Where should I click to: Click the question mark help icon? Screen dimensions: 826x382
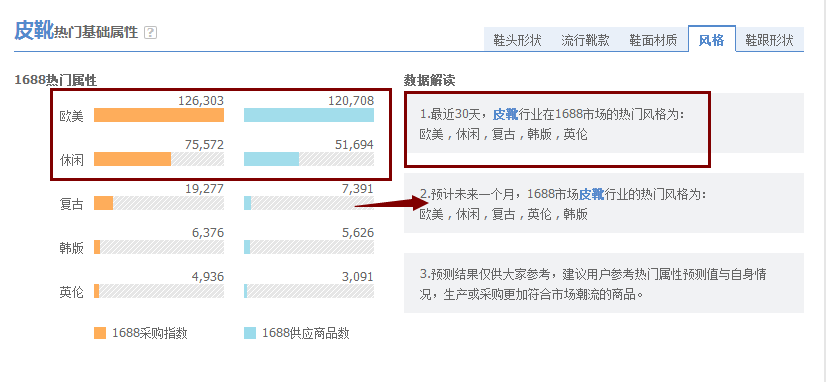[x=150, y=33]
